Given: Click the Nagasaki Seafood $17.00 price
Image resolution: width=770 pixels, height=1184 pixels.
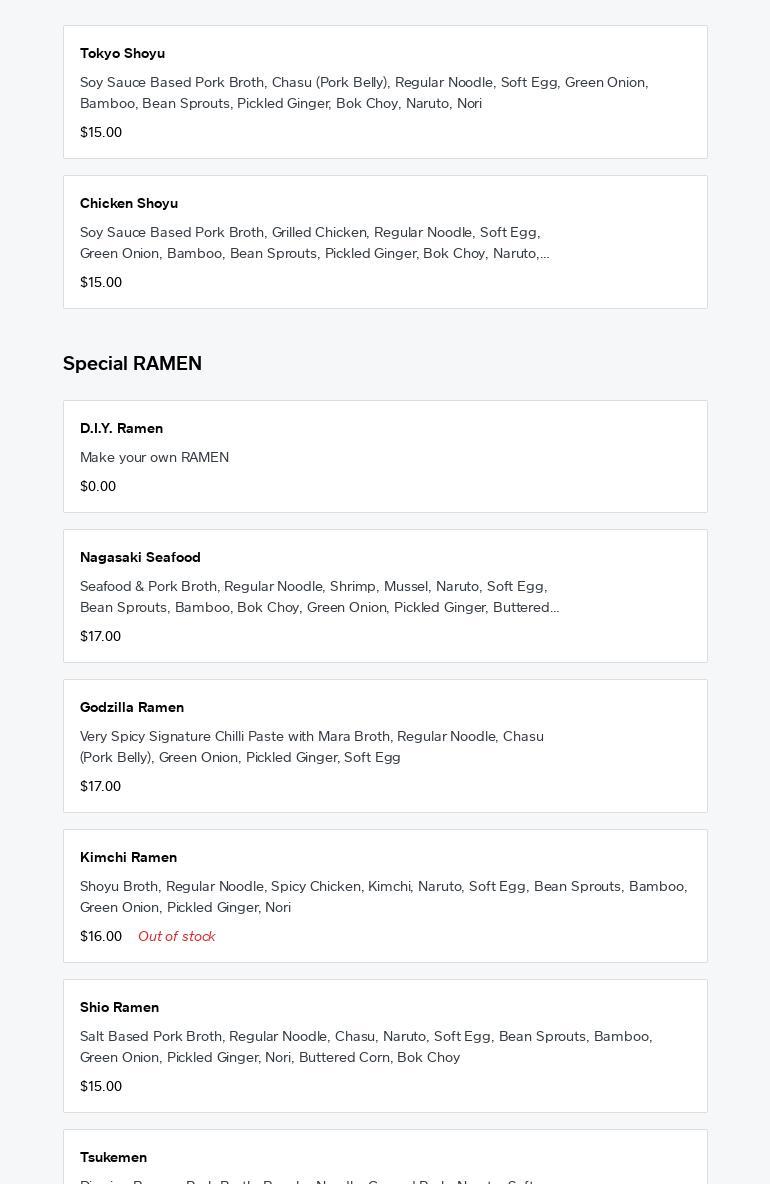Looking at the screenshot, I should coord(100,636).
